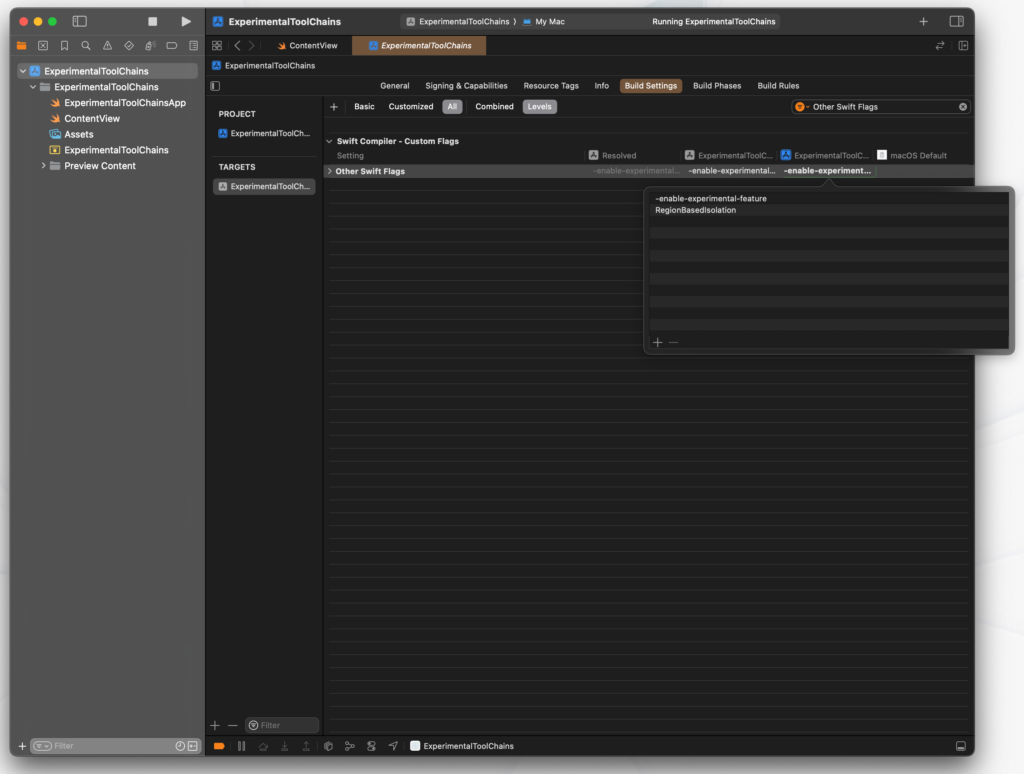Hide the projects and targets list
The height and width of the screenshot is (774, 1024).
[216, 86]
